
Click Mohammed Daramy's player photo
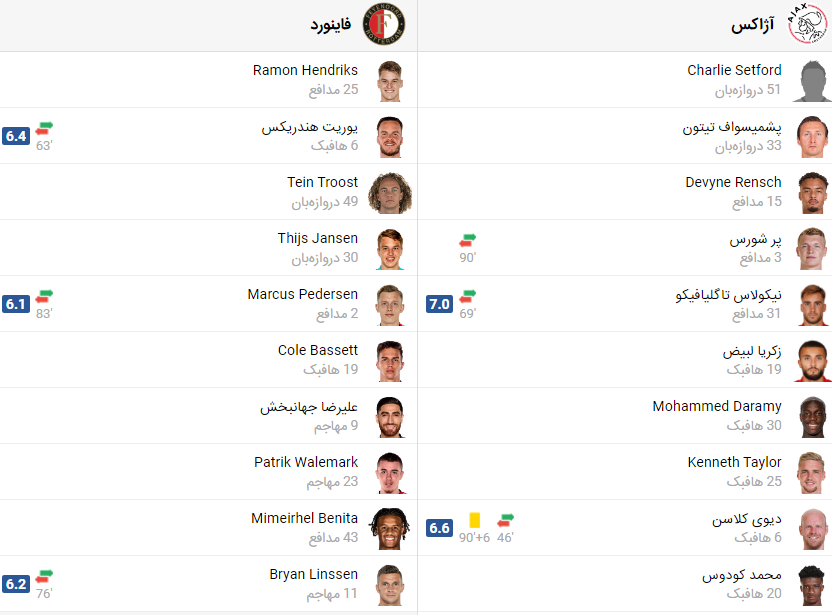point(812,417)
